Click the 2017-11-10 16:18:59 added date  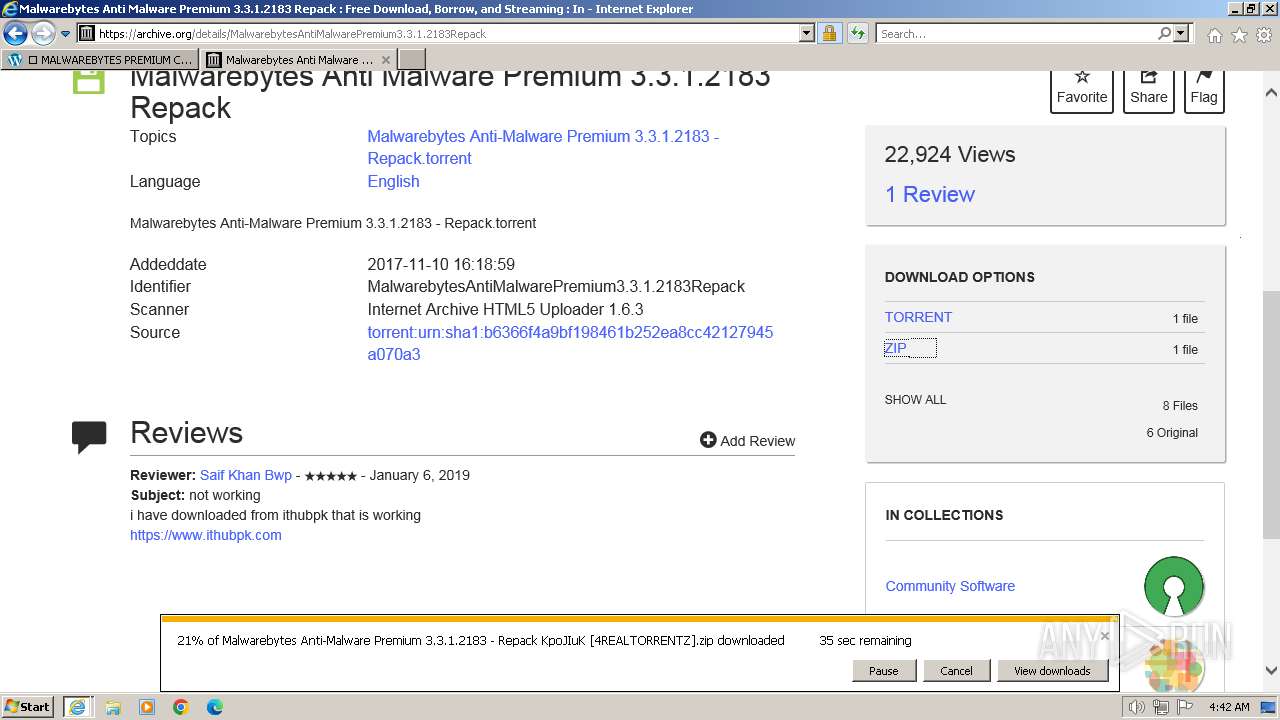(441, 264)
